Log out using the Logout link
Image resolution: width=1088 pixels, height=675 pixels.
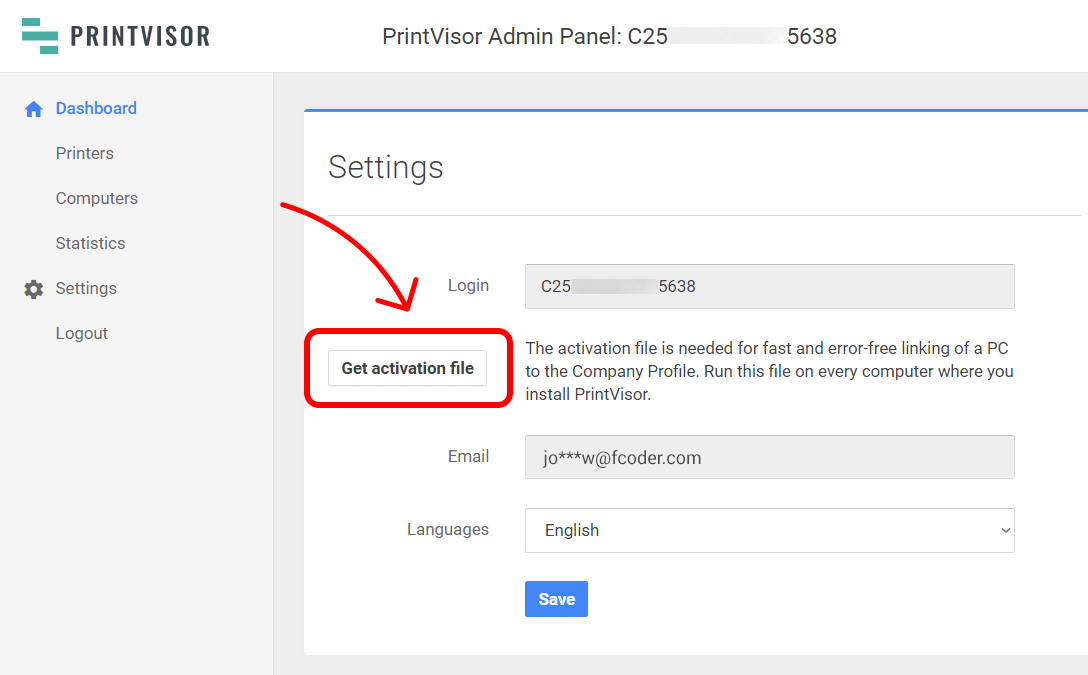82,333
